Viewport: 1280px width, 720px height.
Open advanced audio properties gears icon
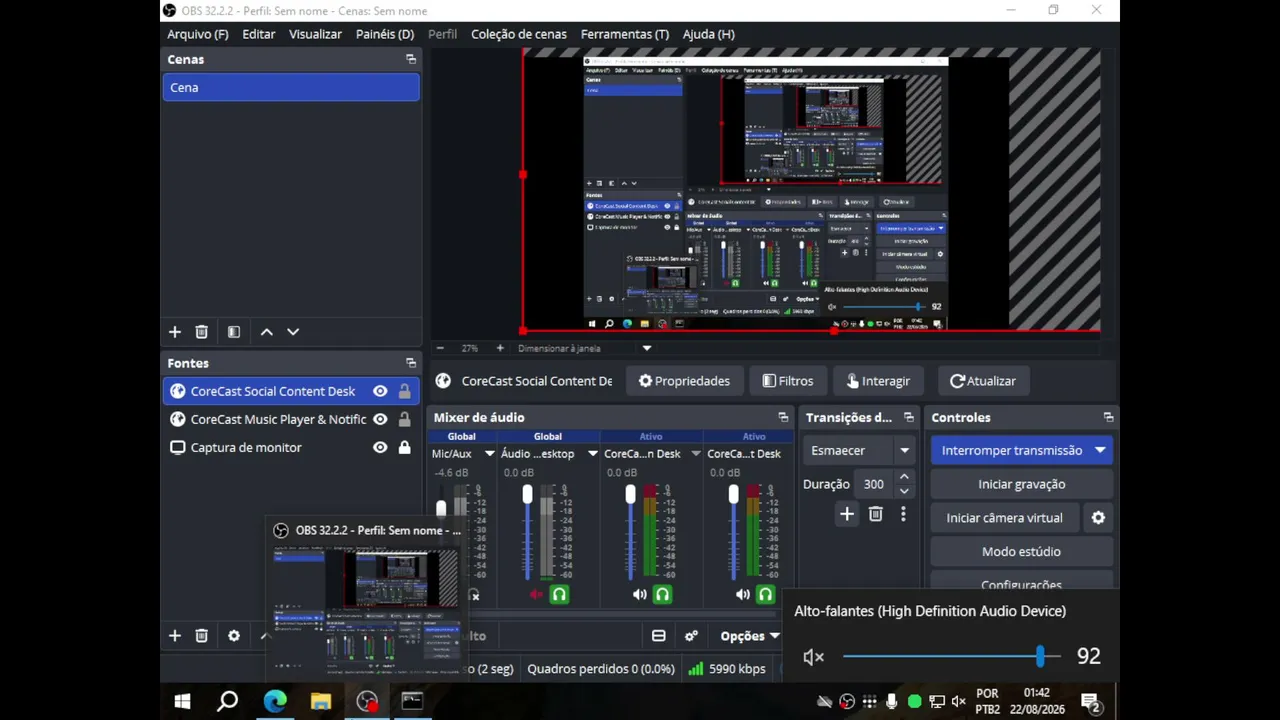(691, 636)
